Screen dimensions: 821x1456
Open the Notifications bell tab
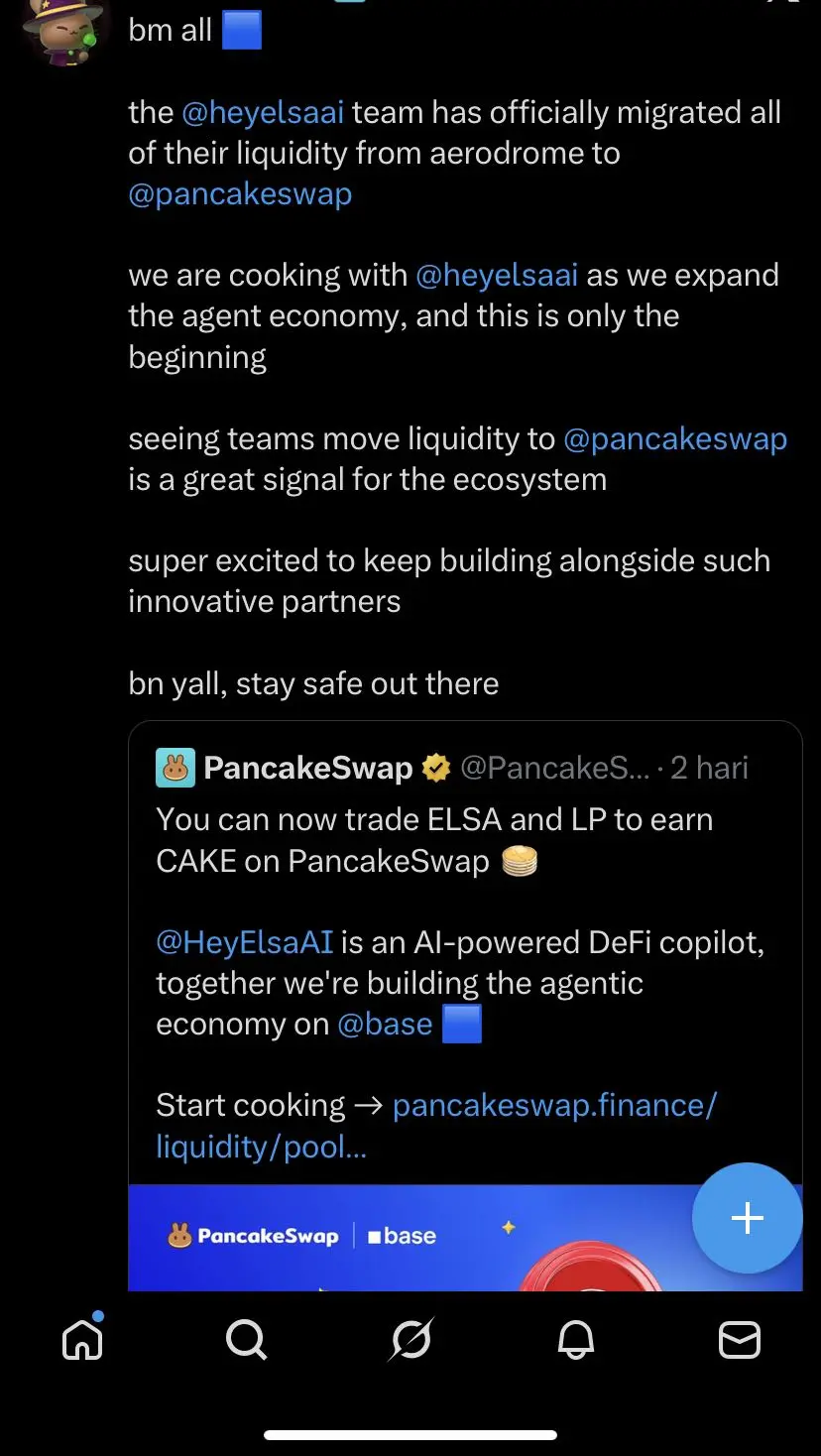point(575,1341)
